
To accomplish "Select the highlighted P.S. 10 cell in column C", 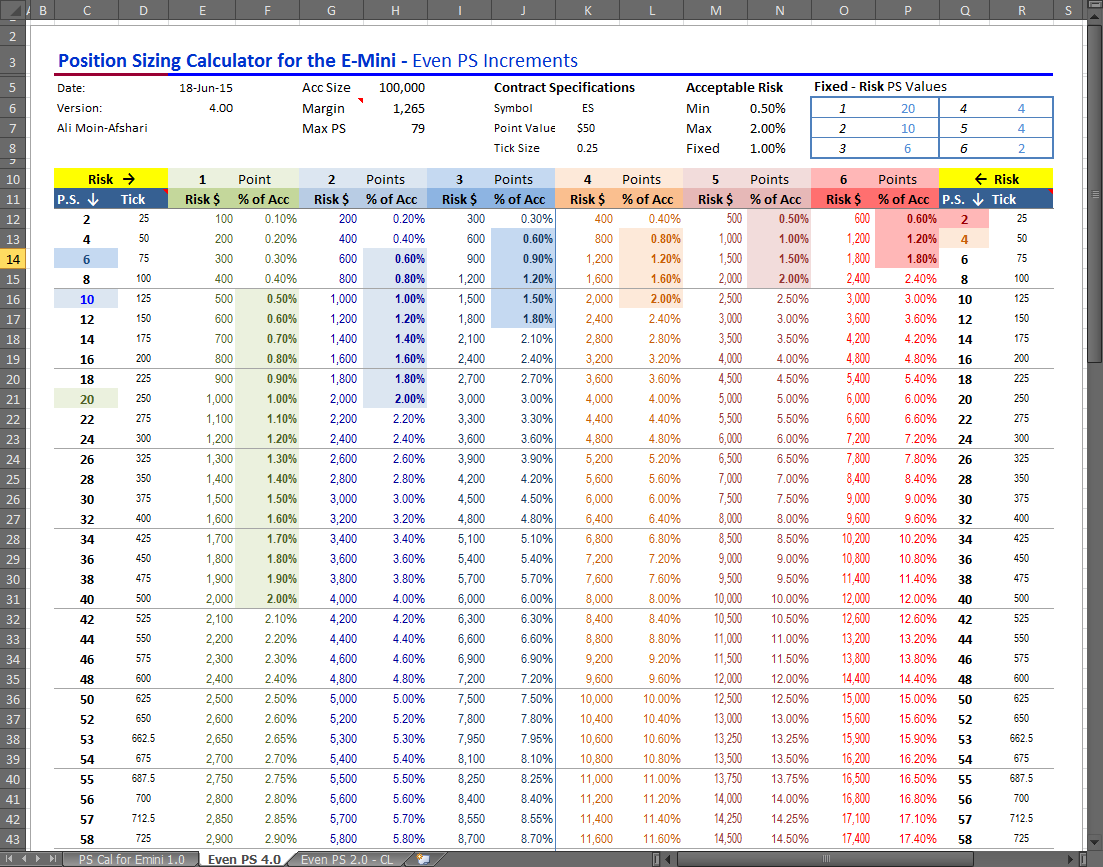I will pyautogui.click(x=87, y=299).
